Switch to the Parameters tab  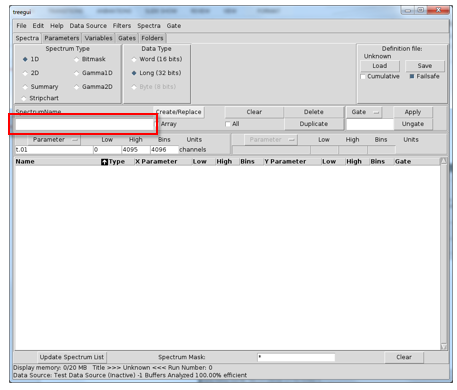tap(62, 38)
